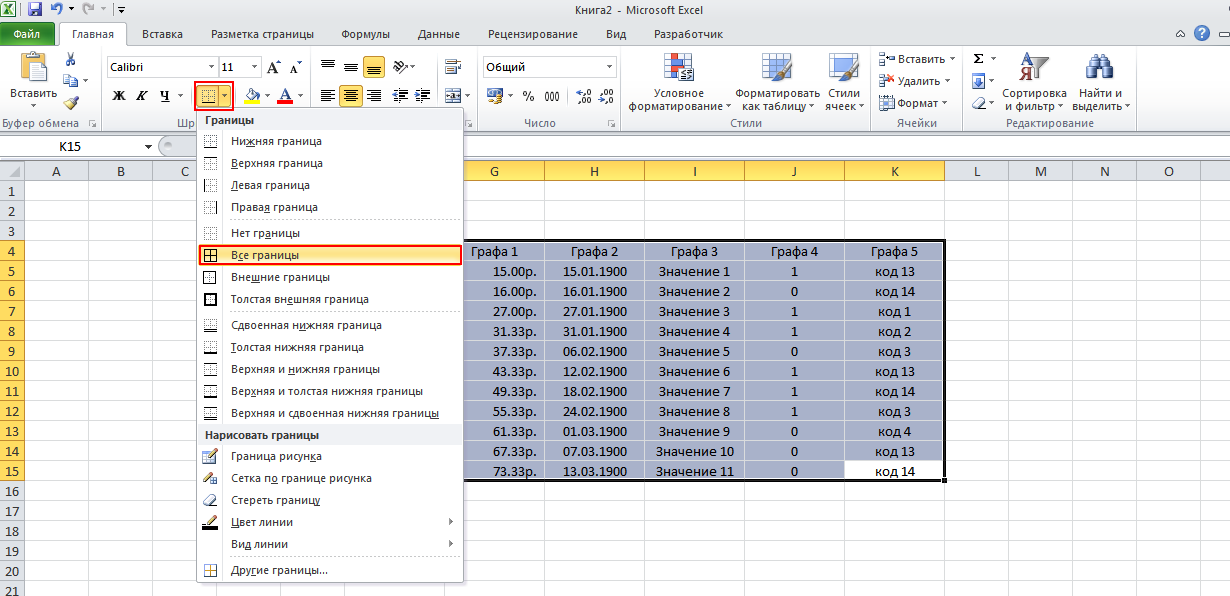Viewport: 1230px width, 596px height.
Task: Undo the last action
Action: point(58,10)
